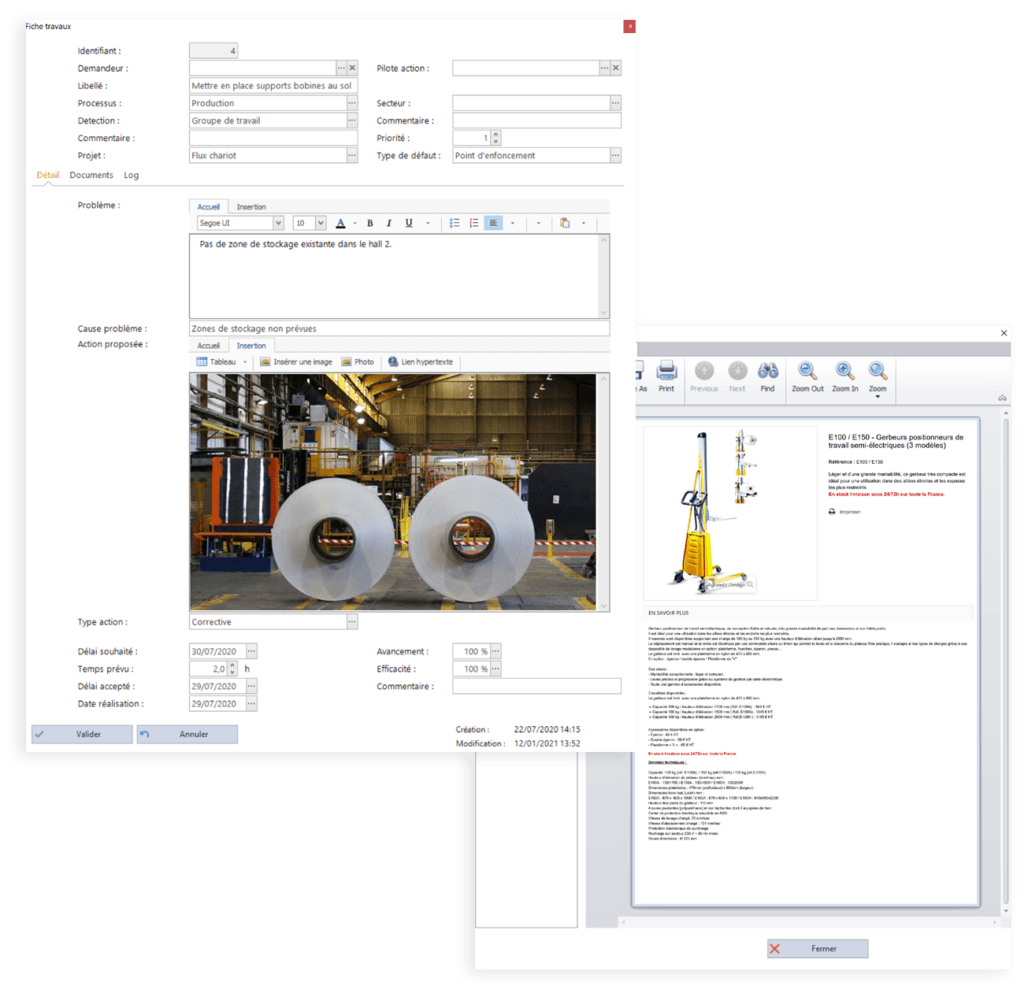
Task: Clear the Demandeur field with X
Action: 353,68
